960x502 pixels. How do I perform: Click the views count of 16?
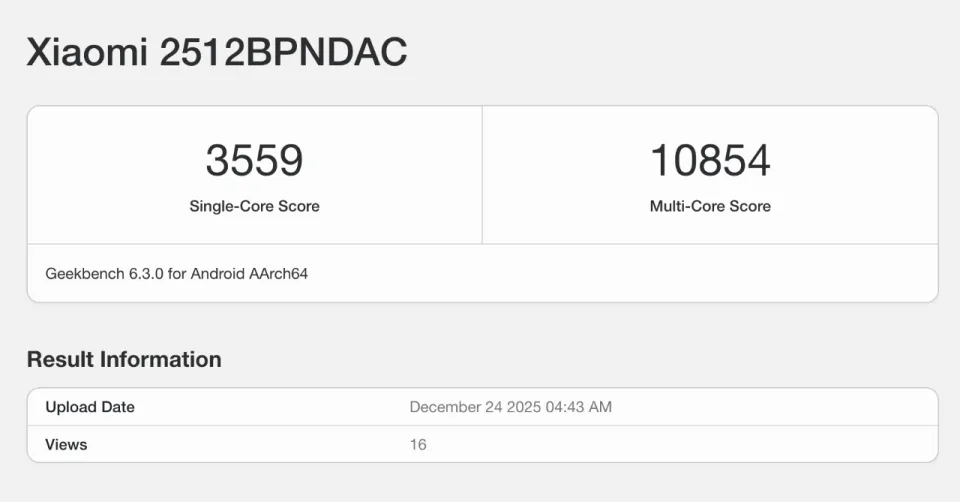click(x=418, y=444)
